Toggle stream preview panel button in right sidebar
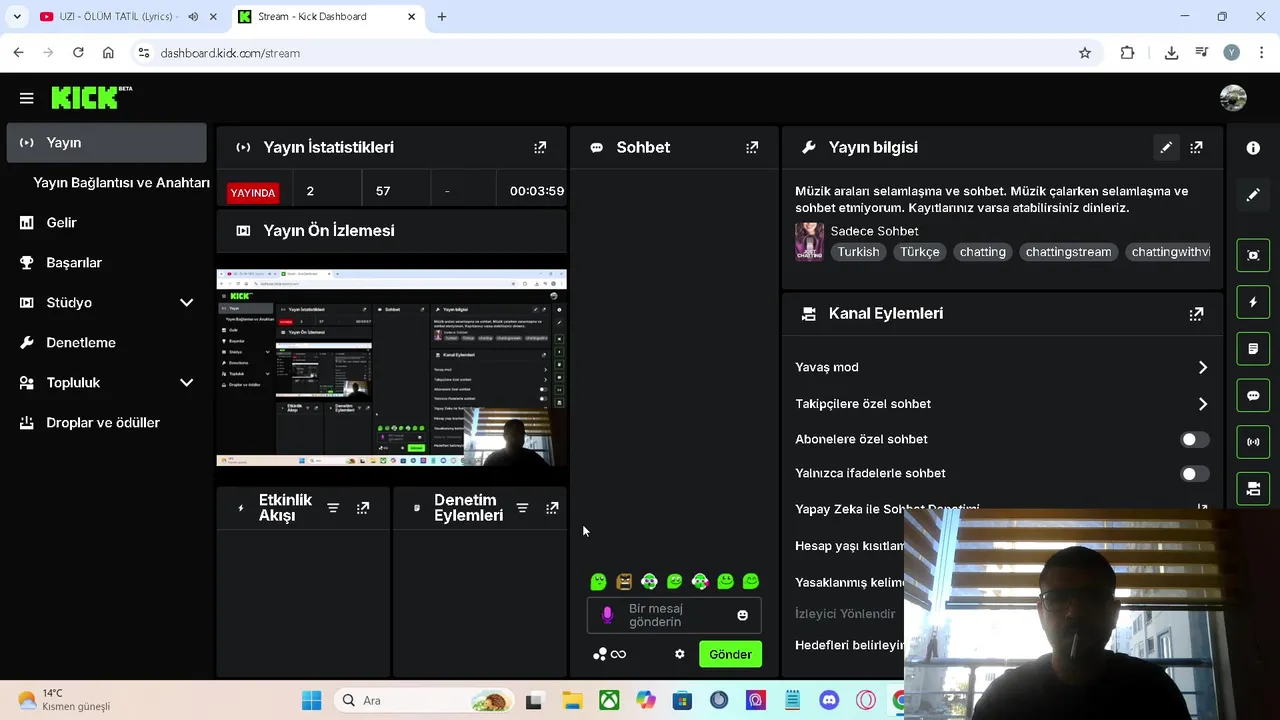Viewport: 1280px width, 720px height. tap(1253, 255)
